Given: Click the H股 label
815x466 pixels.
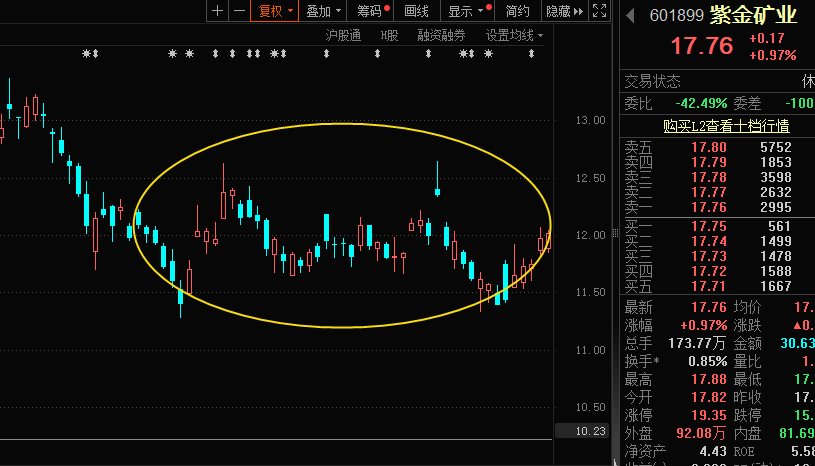Looking at the screenshot, I should 389,35.
